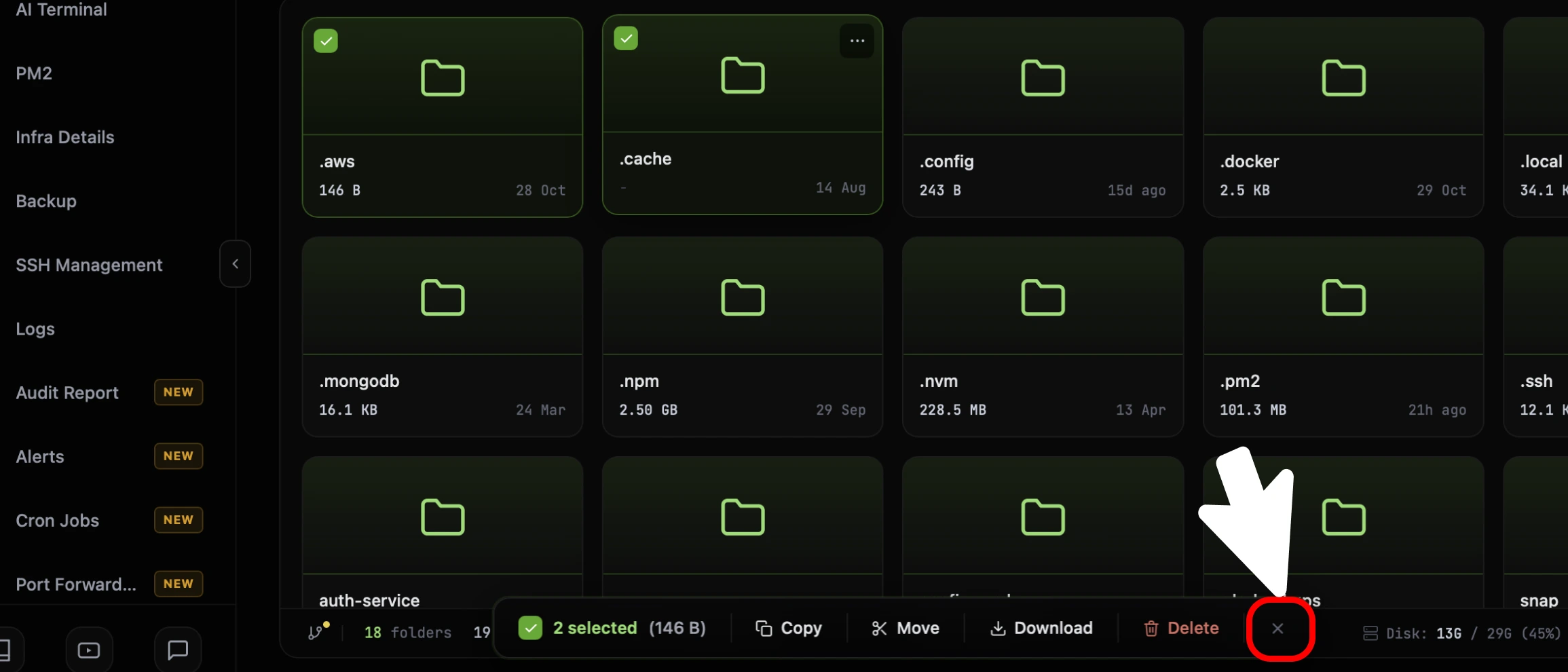Click the .config folder icon
The width and height of the screenshot is (1568, 672).
click(x=1043, y=78)
